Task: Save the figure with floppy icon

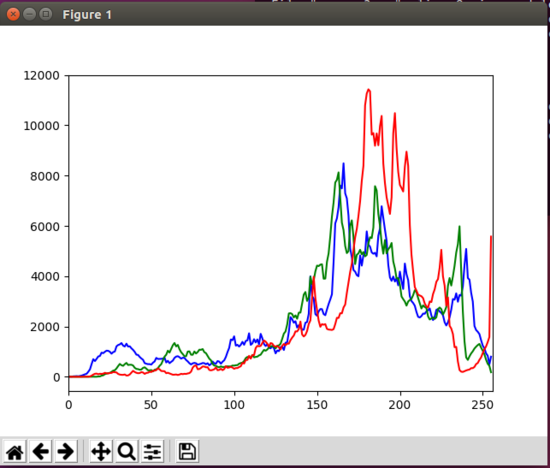Action: click(x=187, y=451)
